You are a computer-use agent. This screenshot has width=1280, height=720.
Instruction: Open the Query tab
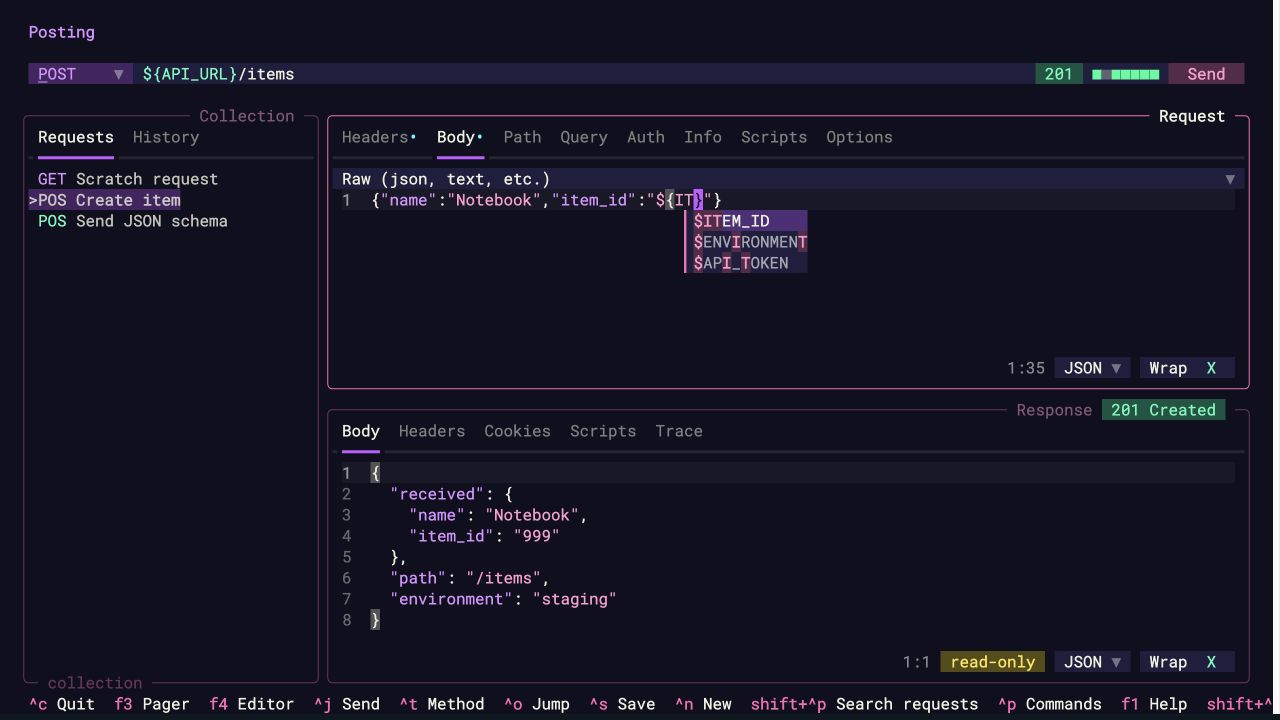tap(584, 137)
